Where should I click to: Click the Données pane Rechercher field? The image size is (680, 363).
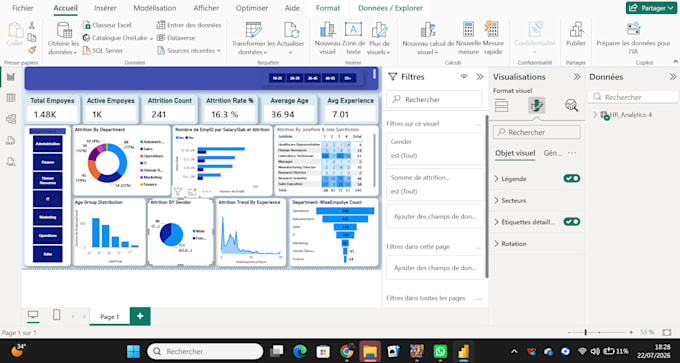click(633, 97)
